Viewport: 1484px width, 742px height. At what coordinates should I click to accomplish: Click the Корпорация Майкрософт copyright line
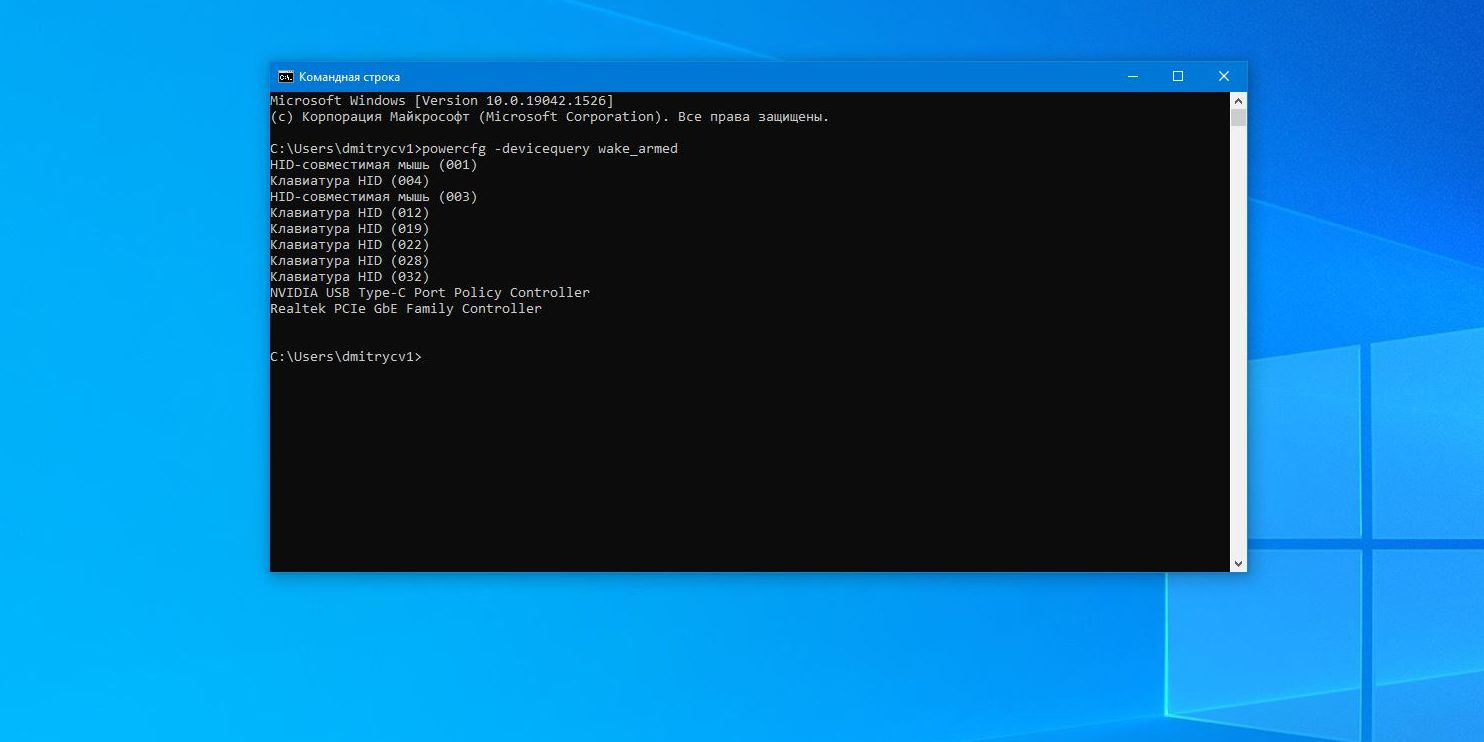pyautogui.click(x=550, y=117)
